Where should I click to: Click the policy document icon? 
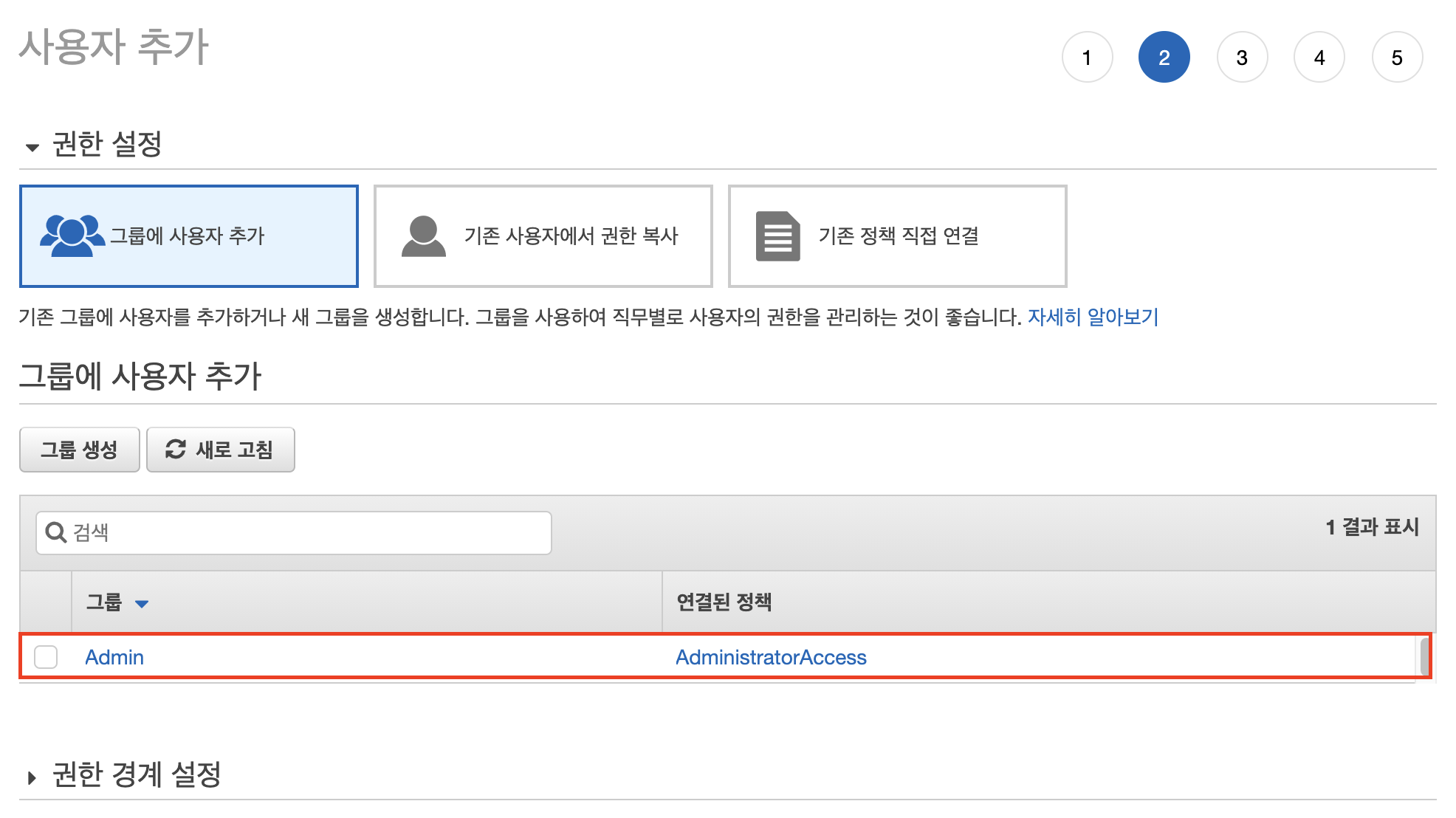pos(777,236)
